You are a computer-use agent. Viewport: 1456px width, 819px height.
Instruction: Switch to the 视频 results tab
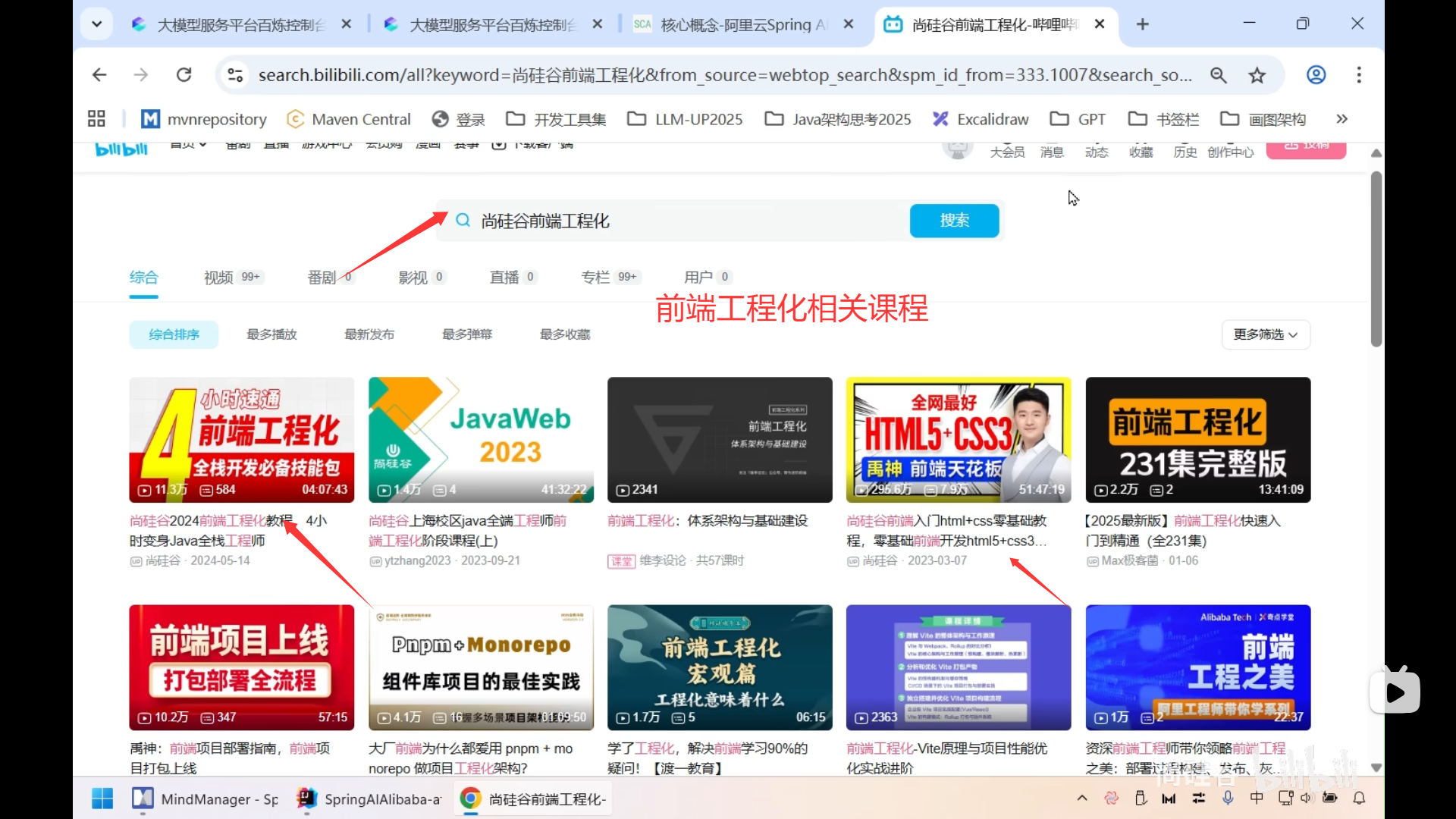tap(219, 277)
